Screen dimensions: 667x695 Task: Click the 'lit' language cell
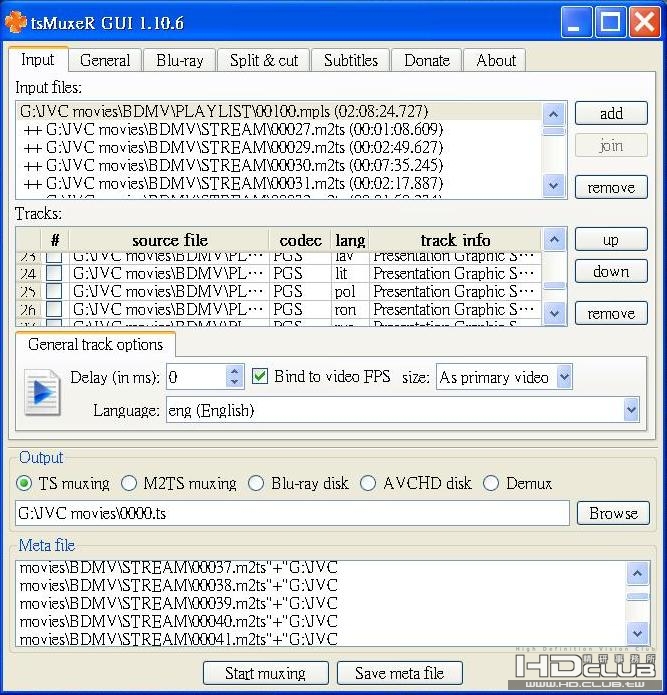(350, 273)
